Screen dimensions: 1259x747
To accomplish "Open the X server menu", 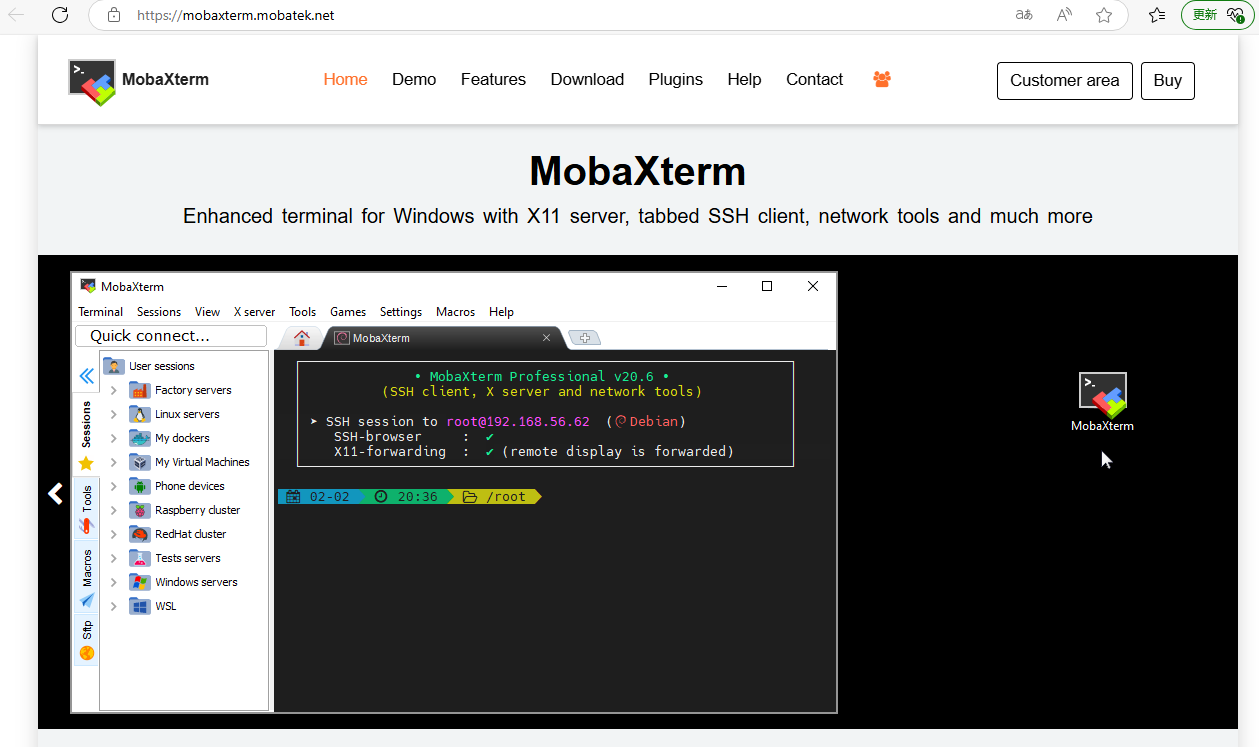I will point(254,312).
